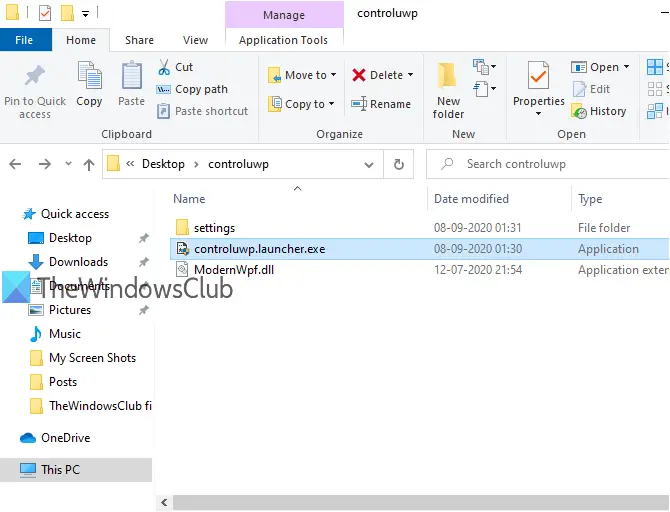Open the Posts folder
670x512 pixels.
53,382
